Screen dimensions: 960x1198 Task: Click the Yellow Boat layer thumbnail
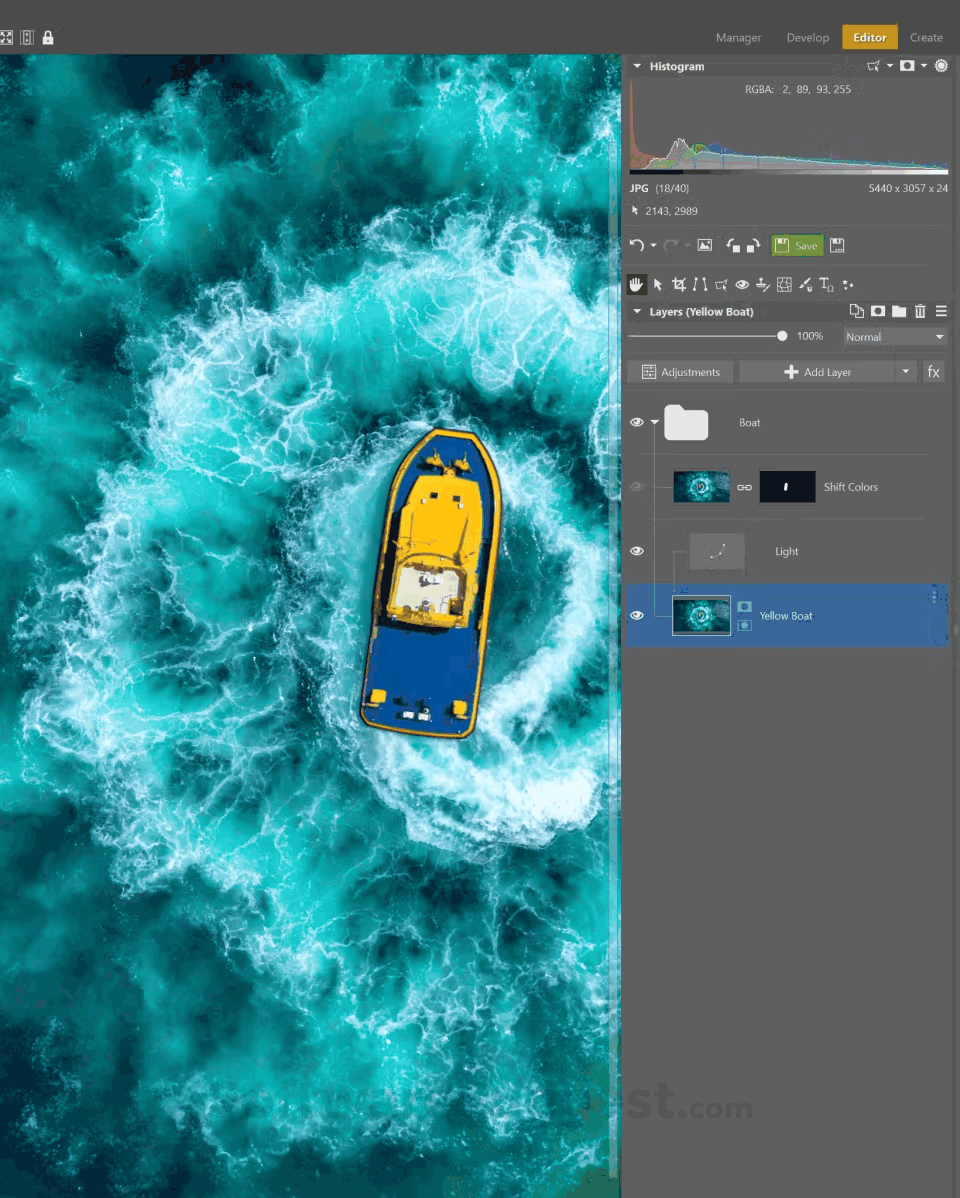(701, 615)
